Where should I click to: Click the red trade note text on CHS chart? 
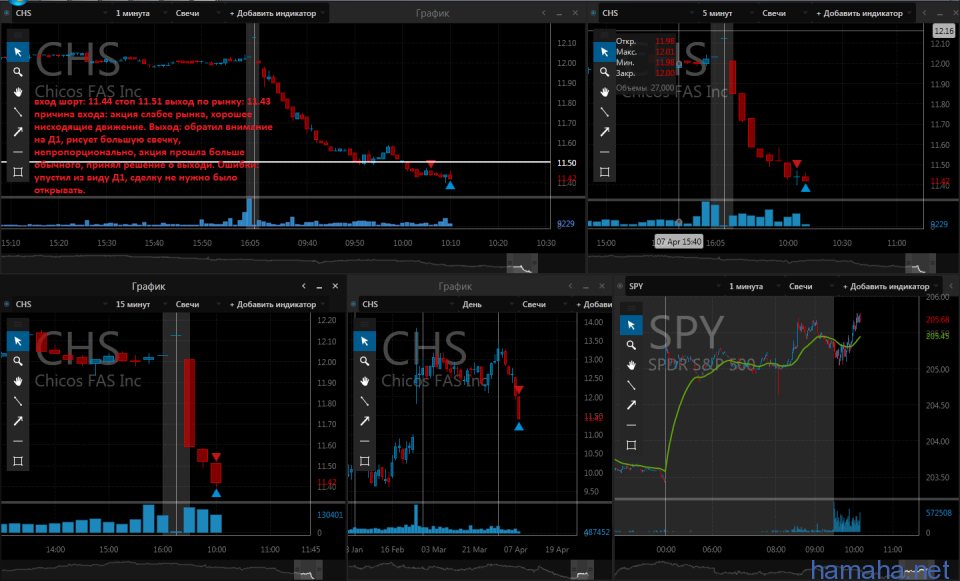pos(153,146)
